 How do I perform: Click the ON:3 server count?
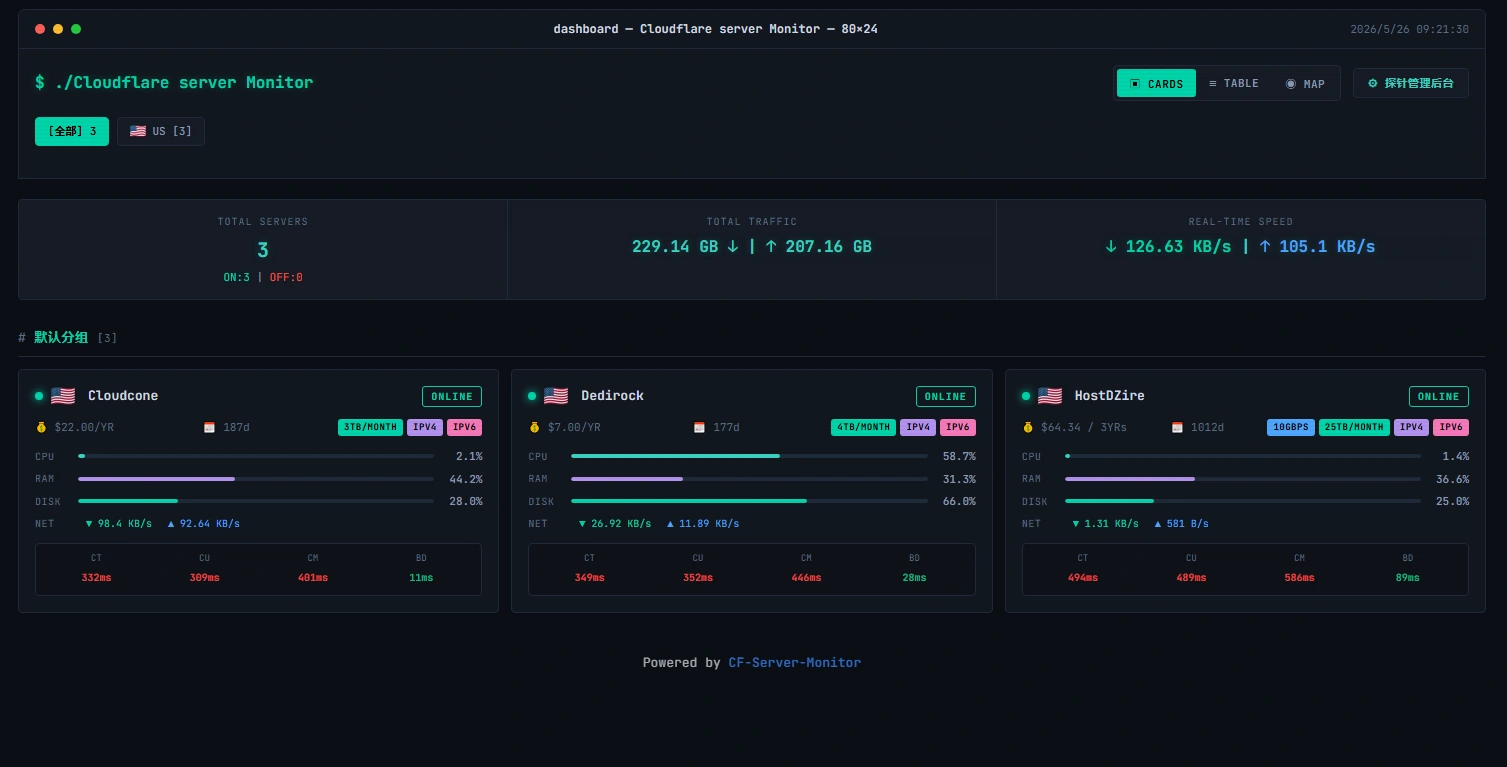tap(236, 277)
